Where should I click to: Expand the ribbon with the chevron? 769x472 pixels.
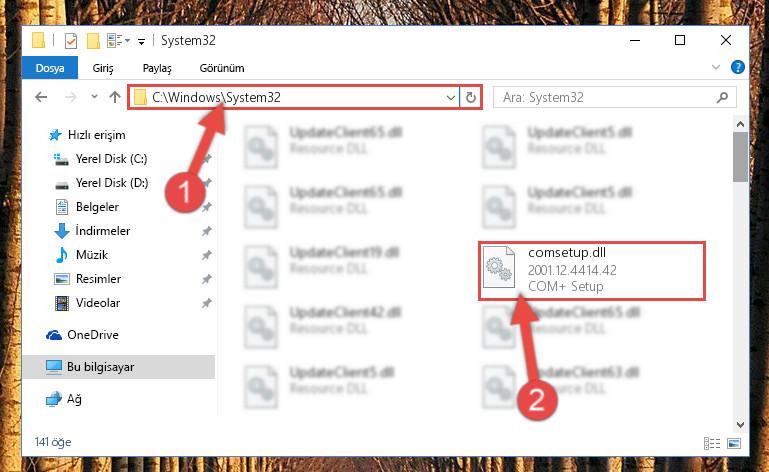[x=716, y=67]
